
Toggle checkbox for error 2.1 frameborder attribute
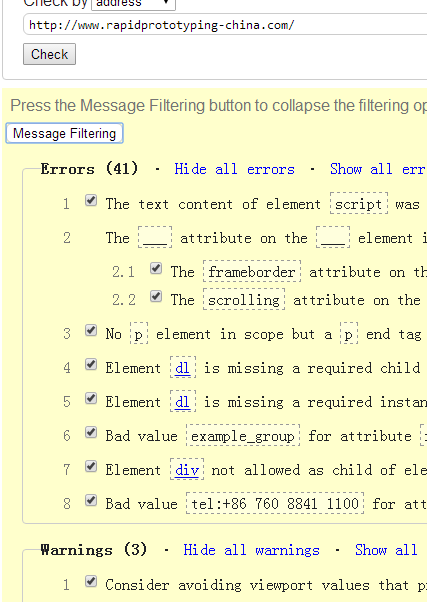pos(156,268)
